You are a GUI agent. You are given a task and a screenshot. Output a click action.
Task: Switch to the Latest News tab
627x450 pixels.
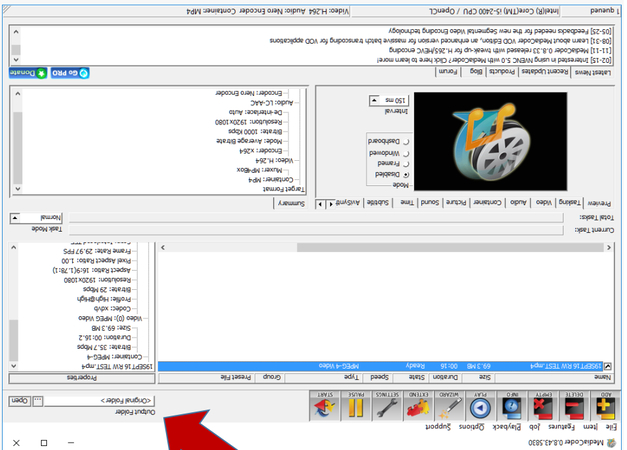coord(593,72)
